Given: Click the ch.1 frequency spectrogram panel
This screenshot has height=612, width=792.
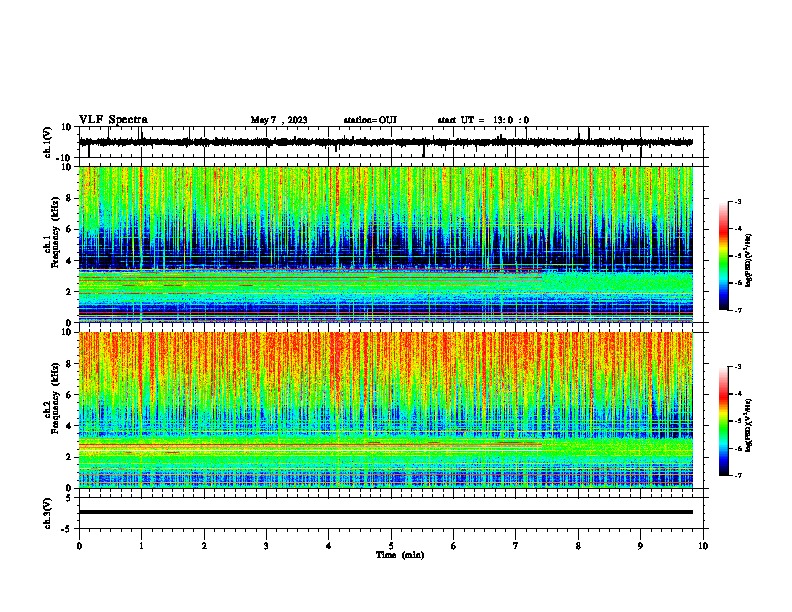Looking at the screenshot, I should [x=385, y=244].
